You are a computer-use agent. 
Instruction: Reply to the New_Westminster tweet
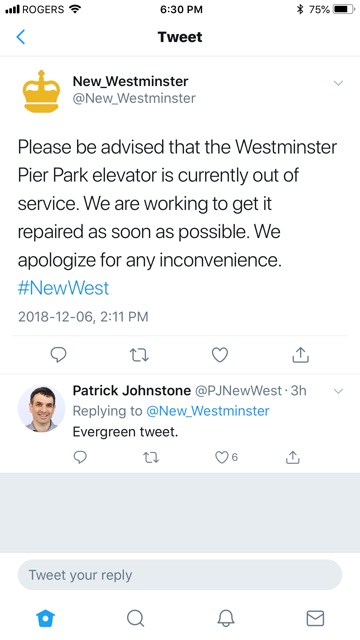click(58, 355)
